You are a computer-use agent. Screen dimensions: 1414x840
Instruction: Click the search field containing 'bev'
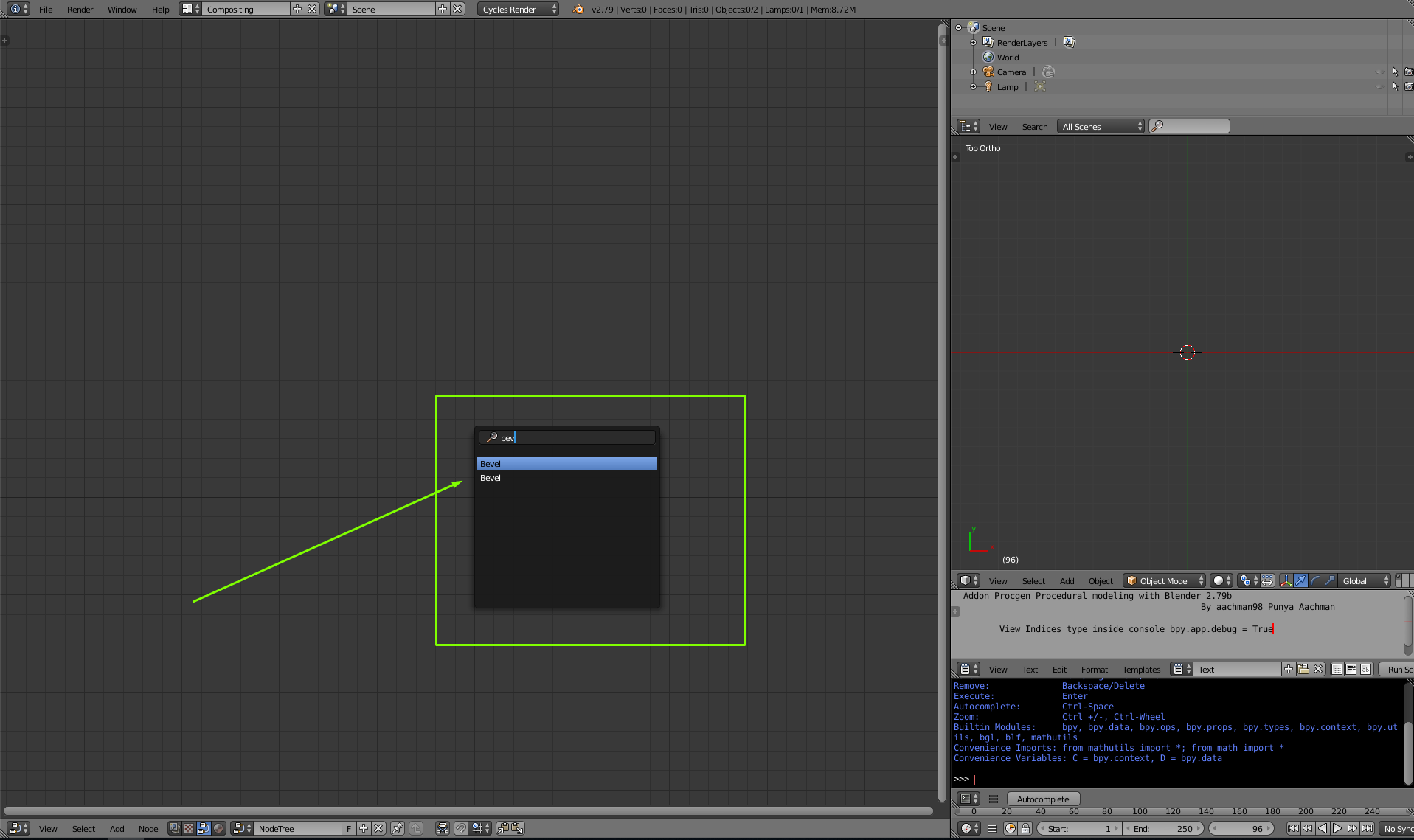[x=566, y=438]
